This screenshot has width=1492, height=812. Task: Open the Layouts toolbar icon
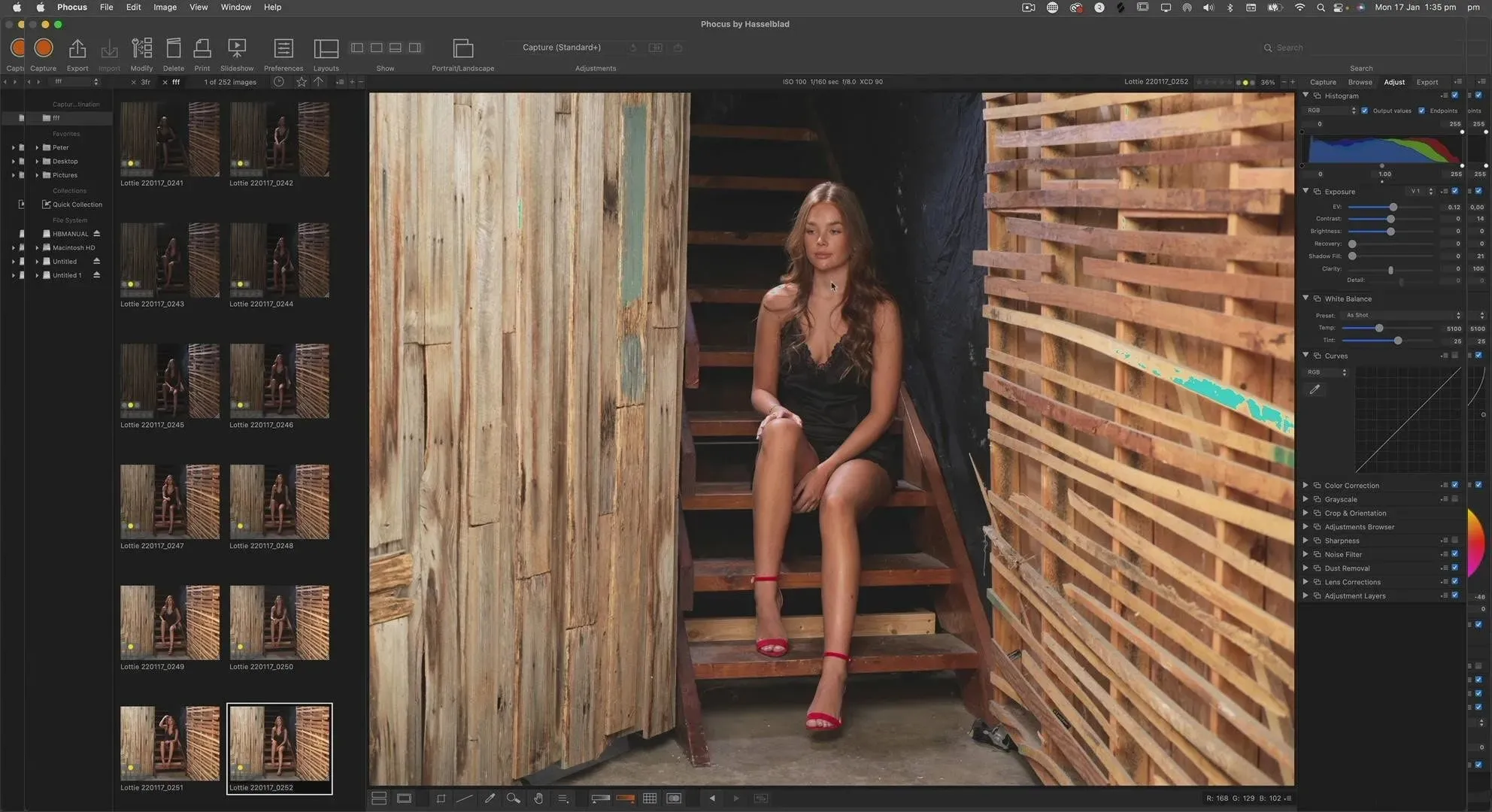click(x=326, y=48)
